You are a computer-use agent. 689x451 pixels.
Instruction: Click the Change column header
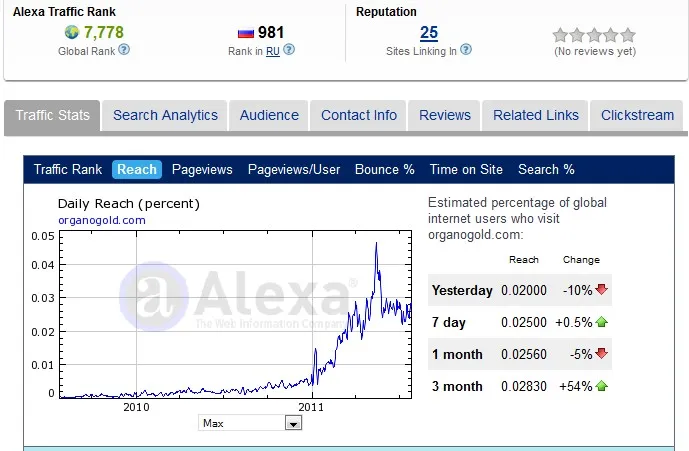581,260
